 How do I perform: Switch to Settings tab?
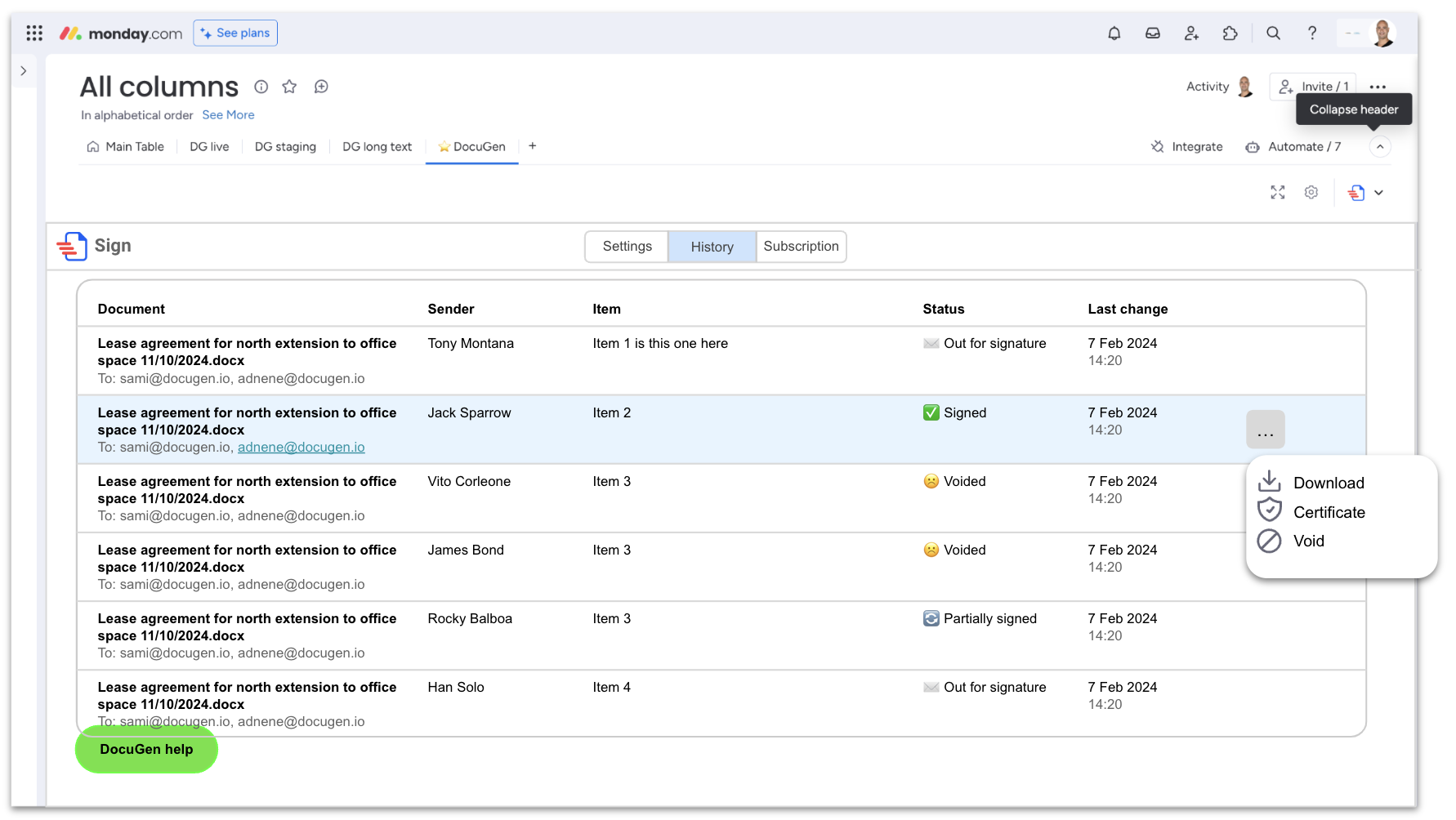tap(627, 247)
